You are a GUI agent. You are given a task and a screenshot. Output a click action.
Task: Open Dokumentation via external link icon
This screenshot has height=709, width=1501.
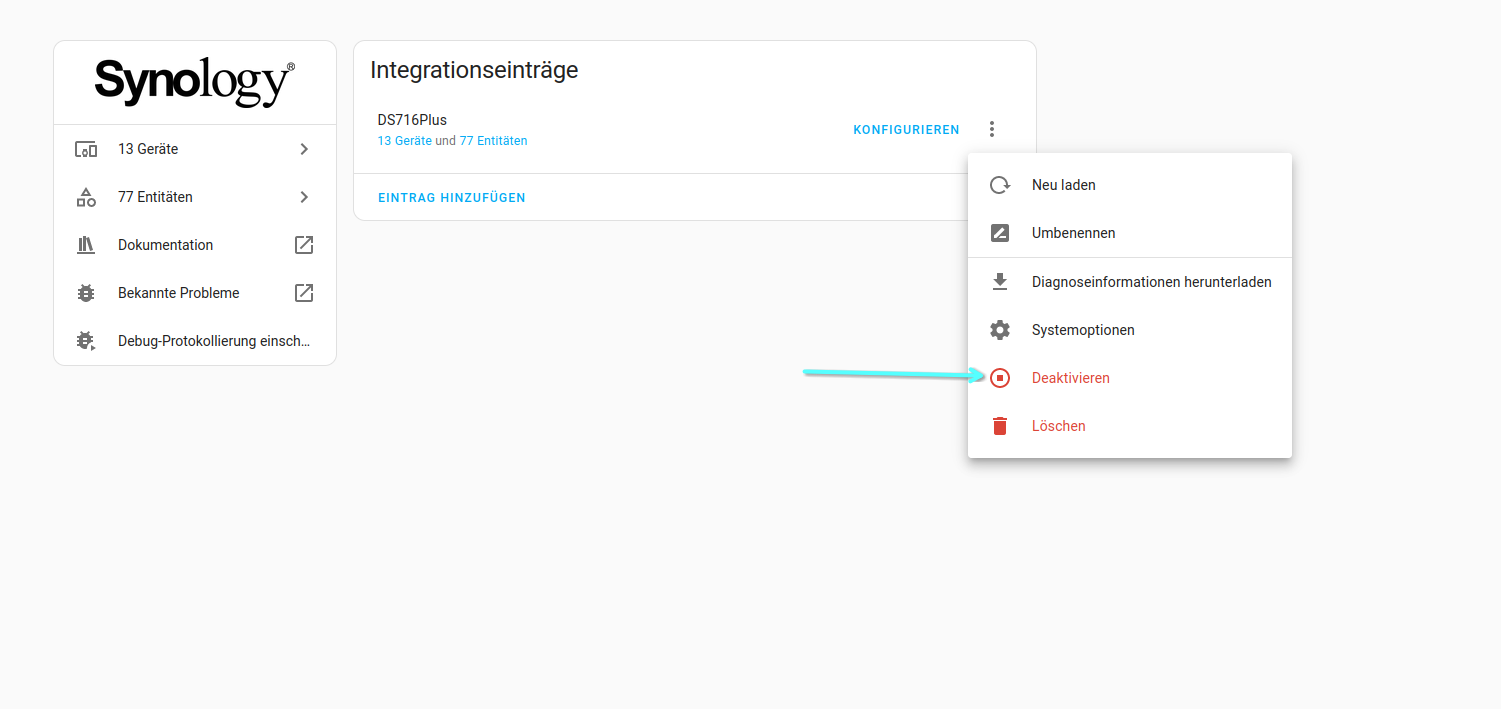coord(304,245)
